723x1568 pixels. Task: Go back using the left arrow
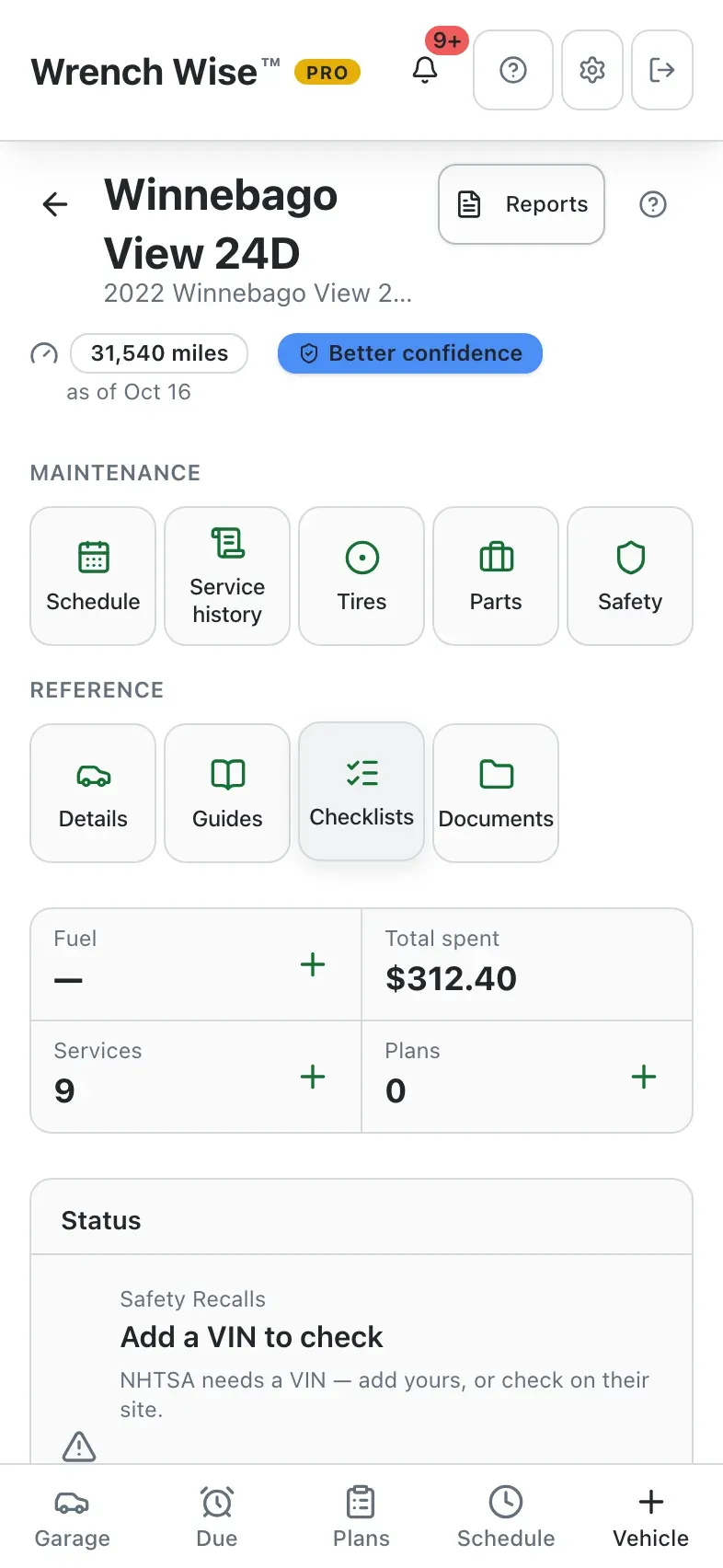(x=56, y=204)
